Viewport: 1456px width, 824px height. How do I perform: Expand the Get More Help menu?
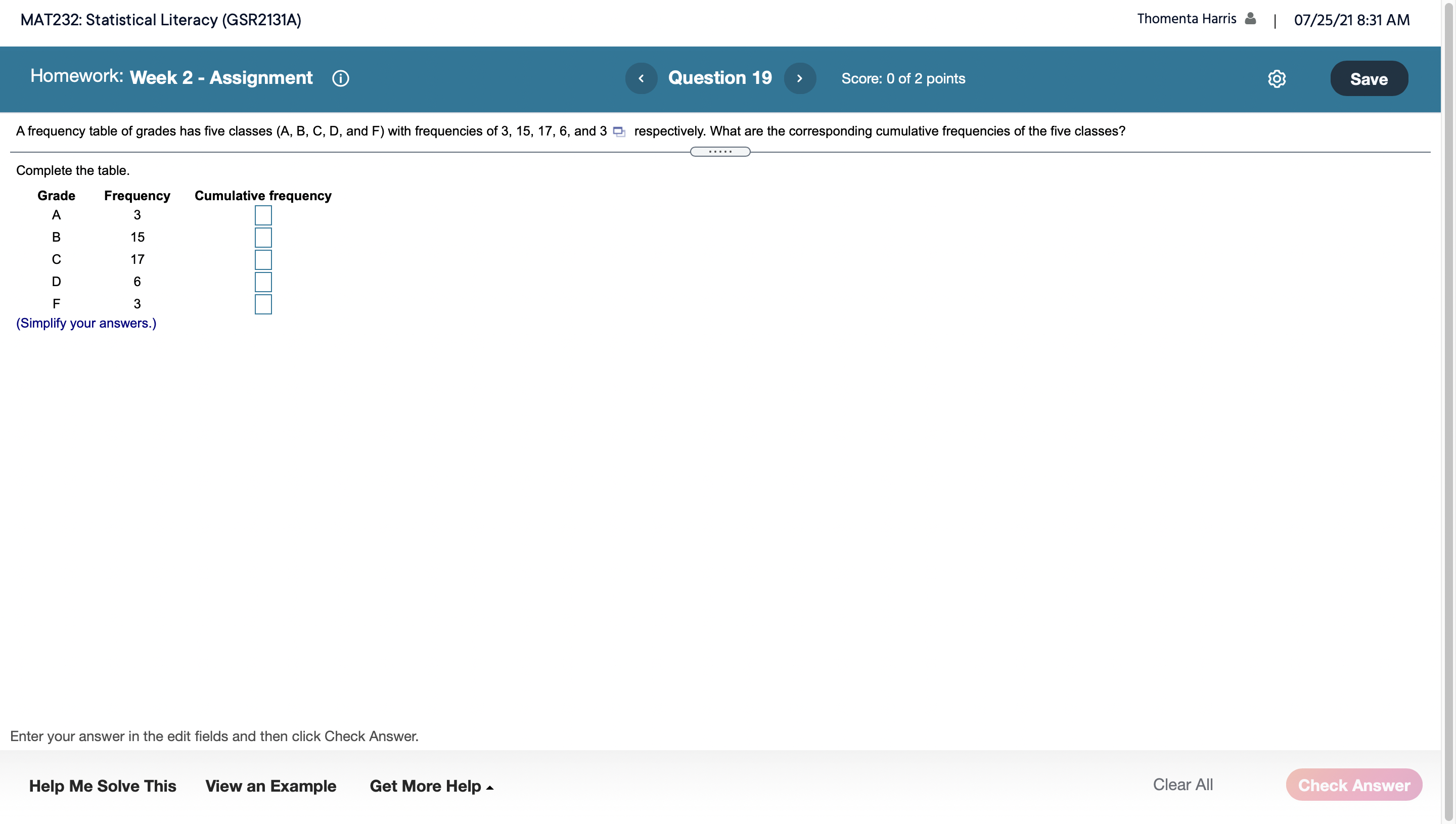pyautogui.click(x=431, y=786)
